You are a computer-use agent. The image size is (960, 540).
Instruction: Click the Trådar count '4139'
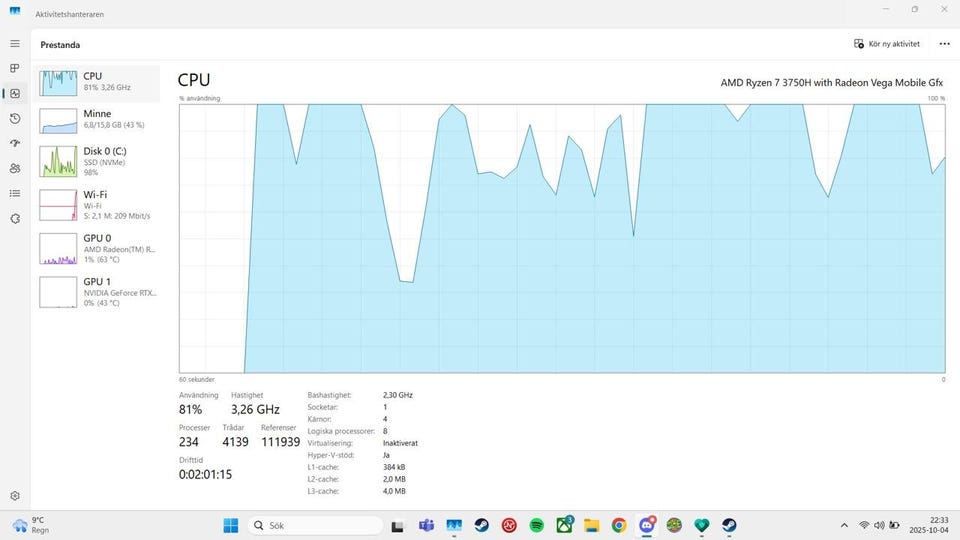[235, 442]
